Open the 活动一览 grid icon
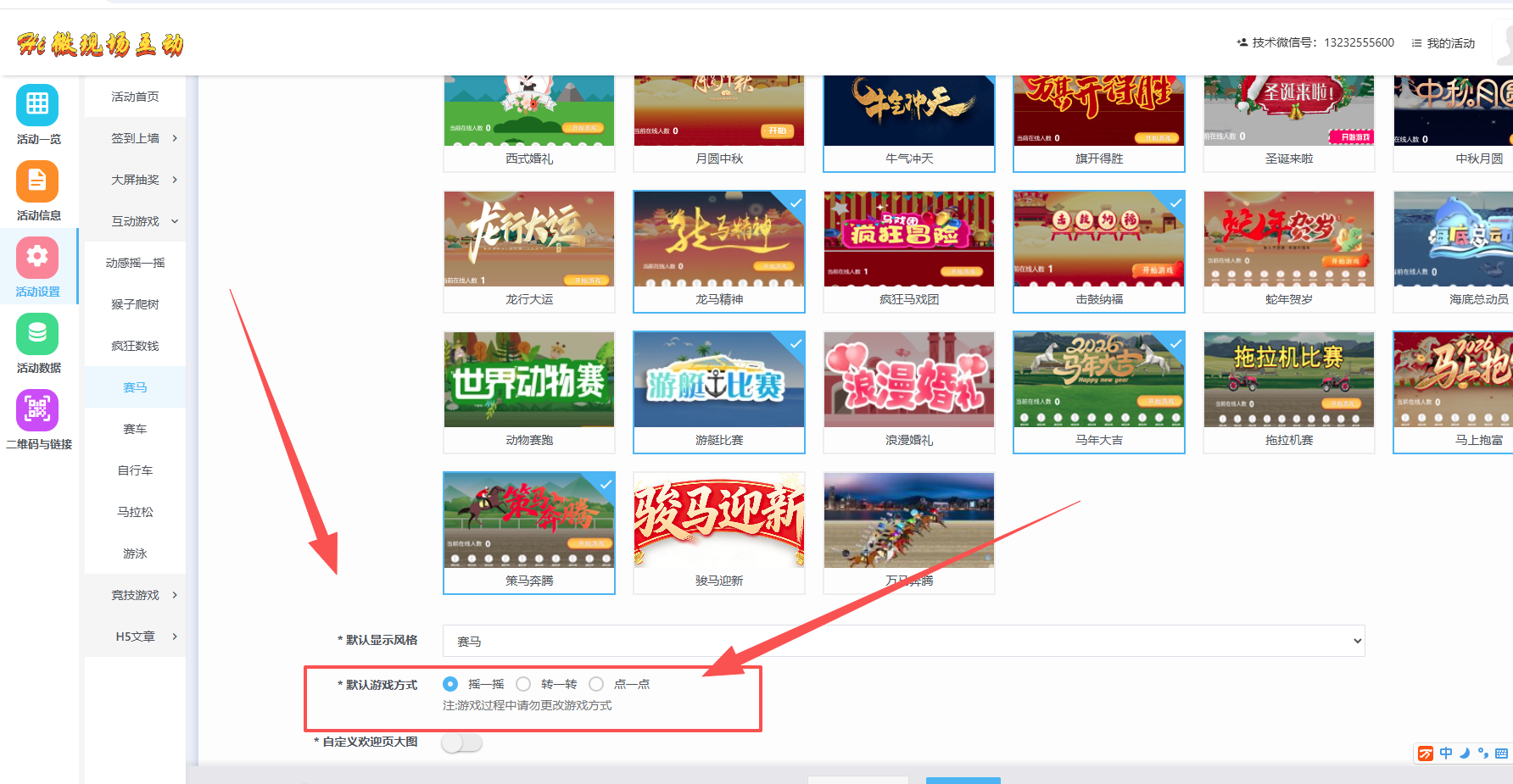Image resolution: width=1513 pixels, height=784 pixels. (x=37, y=105)
